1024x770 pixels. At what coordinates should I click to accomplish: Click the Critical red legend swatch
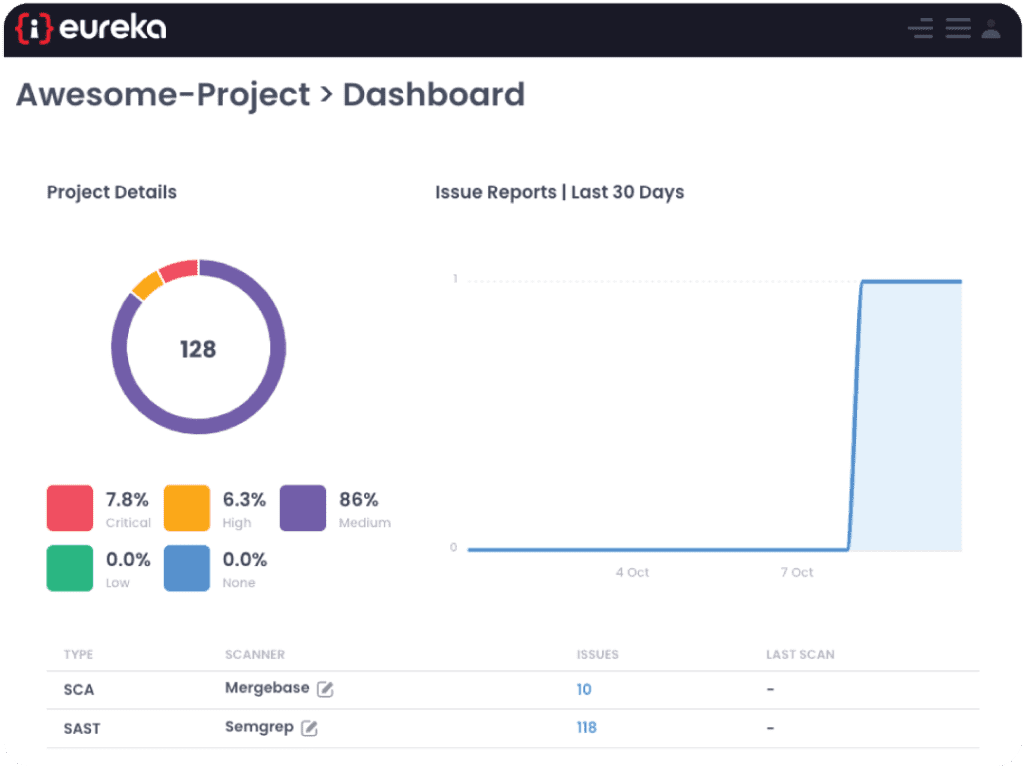tap(70, 508)
